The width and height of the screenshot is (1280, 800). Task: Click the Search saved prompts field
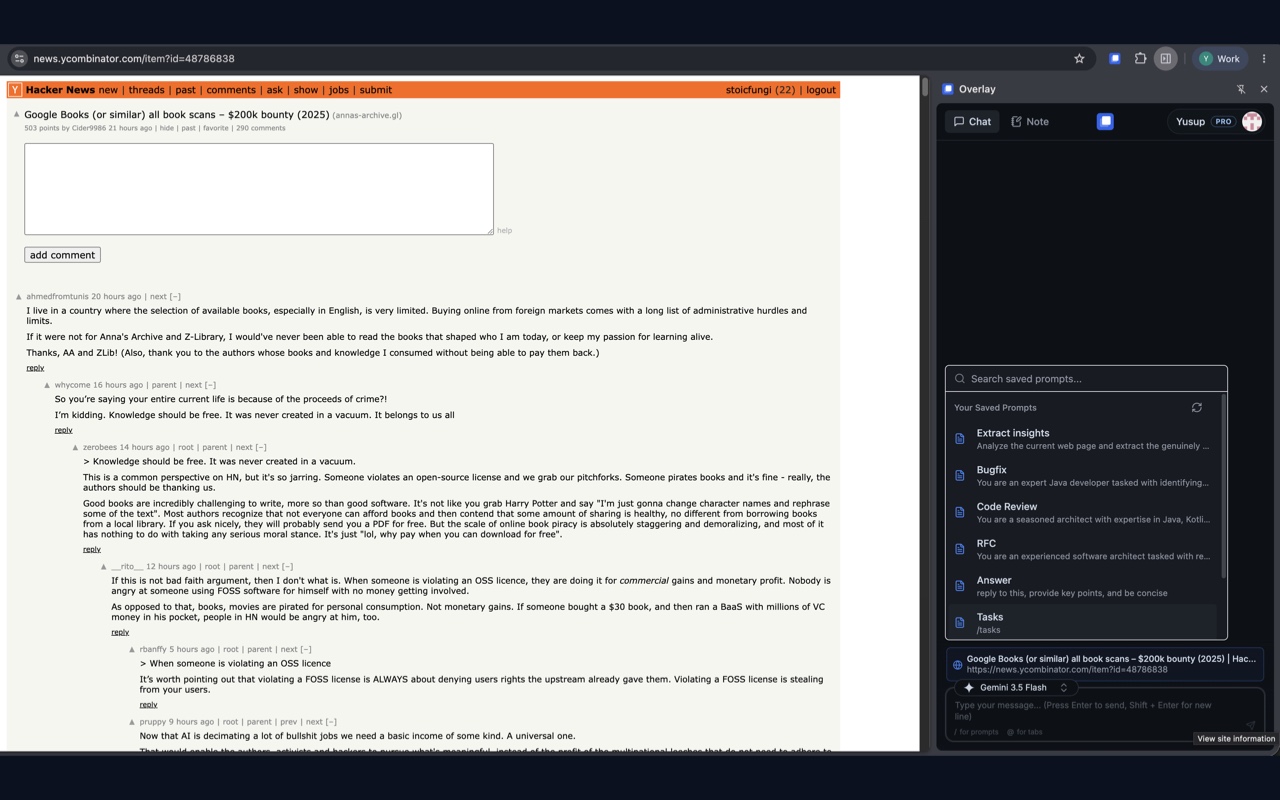click(1087, 379)
